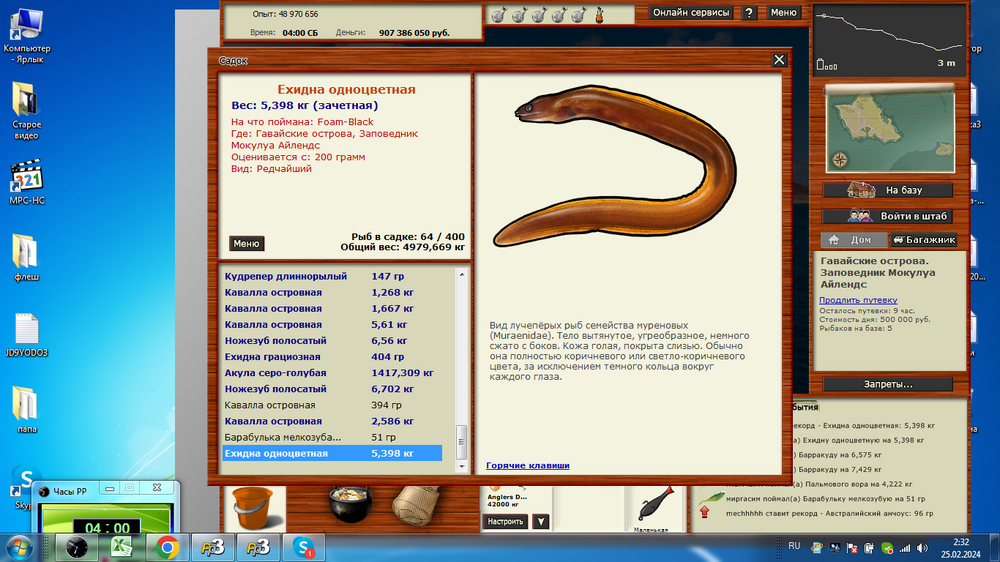Switch to the Багажник tab
The width and height of the screenshot is (1000, 562).
coord(923,240)
